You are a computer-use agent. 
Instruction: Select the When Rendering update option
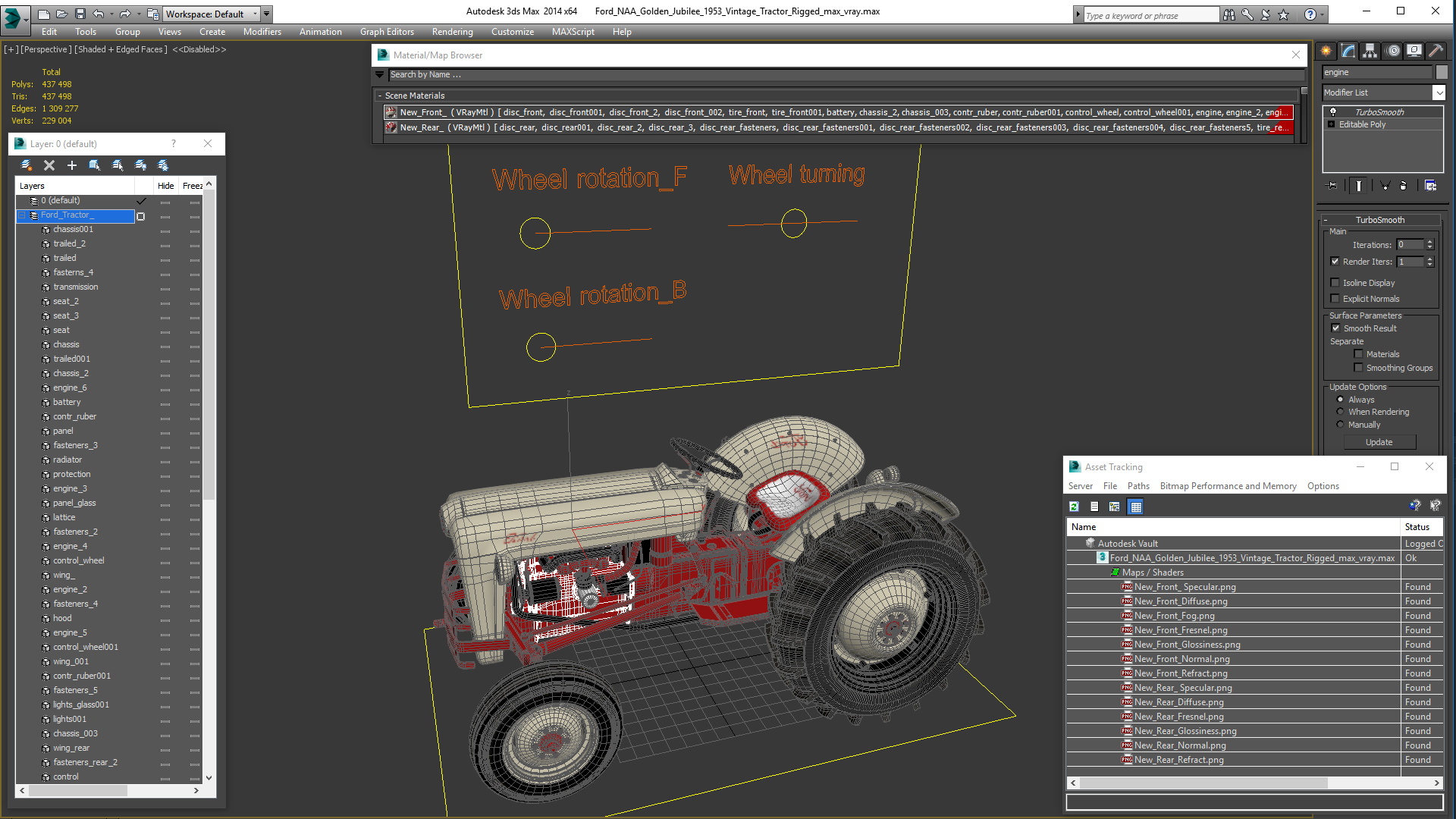1340,412
